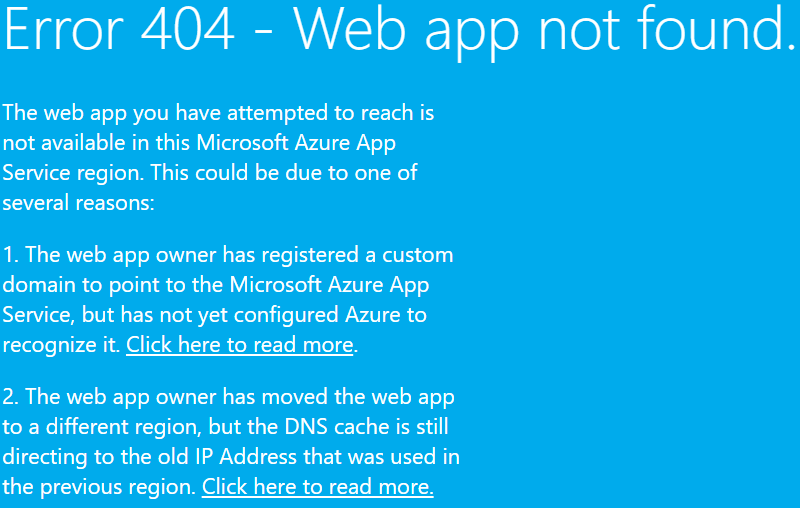Click the number "1." starting the first reason

(x=11, y=254)
